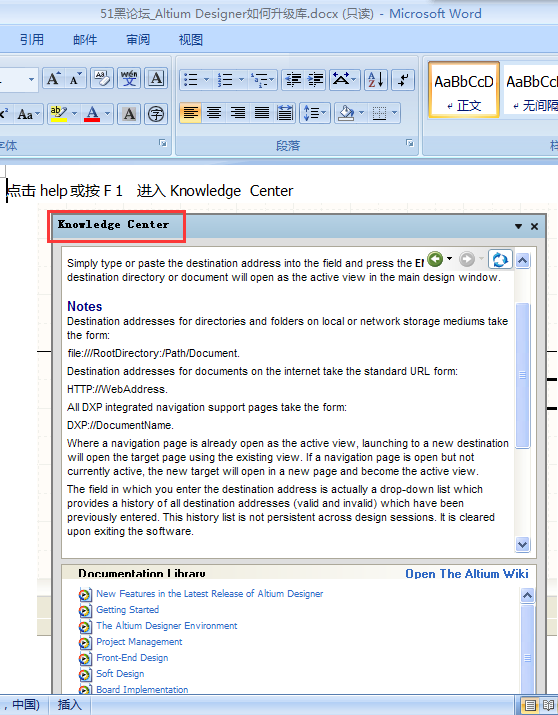Screen dimensions: 558x715
Task: Toggle Justify alignment
Action: point(262,113)
